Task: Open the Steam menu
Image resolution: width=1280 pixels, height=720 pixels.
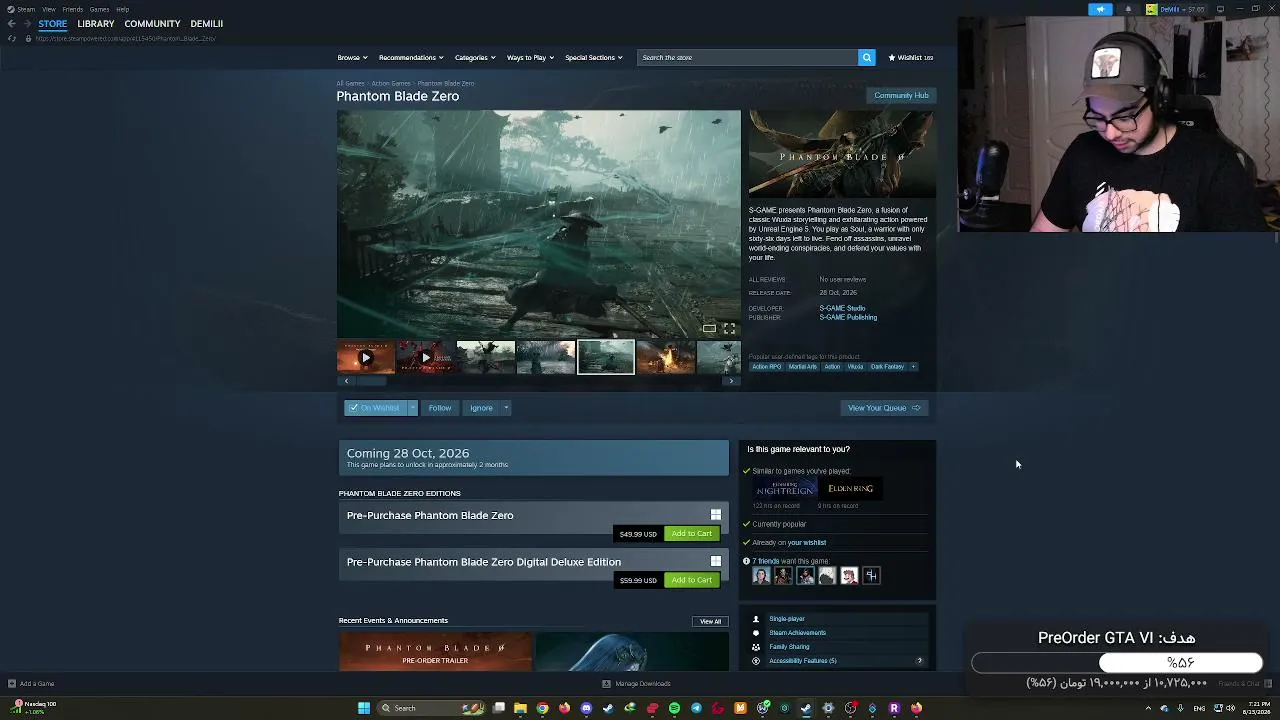Action: (x=22, y=9)
